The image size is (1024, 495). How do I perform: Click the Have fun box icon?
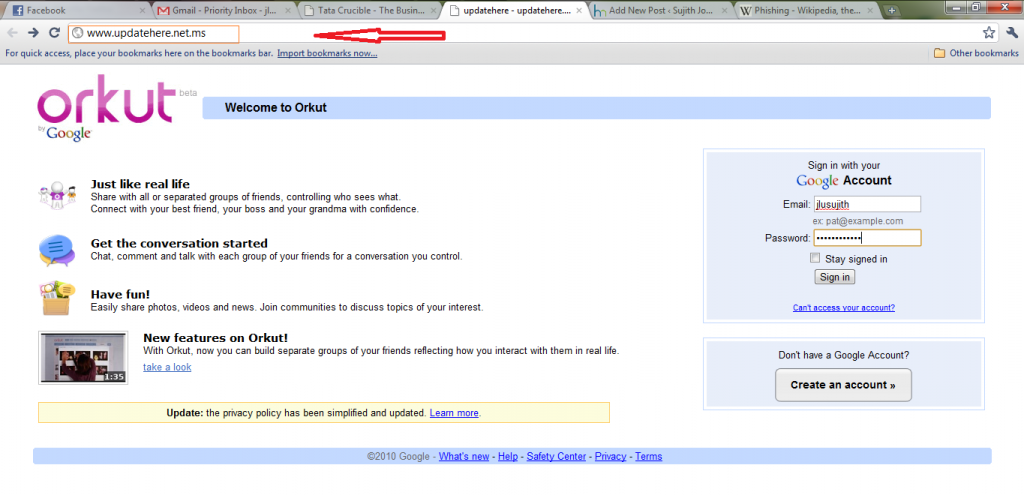57,298
